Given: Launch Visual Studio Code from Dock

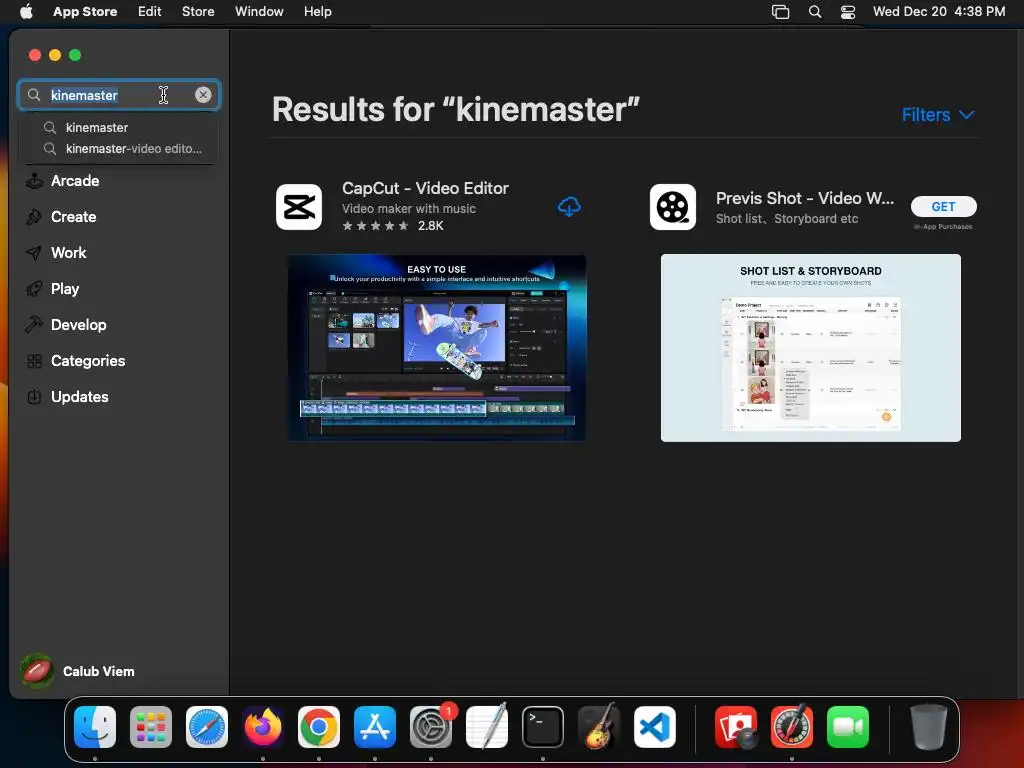Looking at the screenshot, I should pos(654,727).
